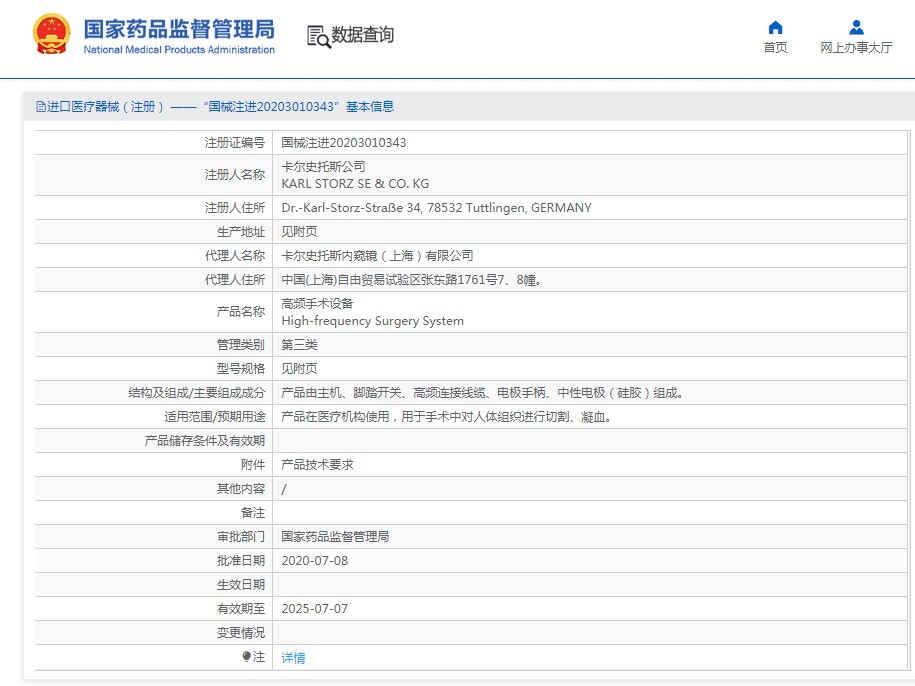Click the 有效期至 label
The height and width of the screenshot is (686, 915).
(240, 609)
